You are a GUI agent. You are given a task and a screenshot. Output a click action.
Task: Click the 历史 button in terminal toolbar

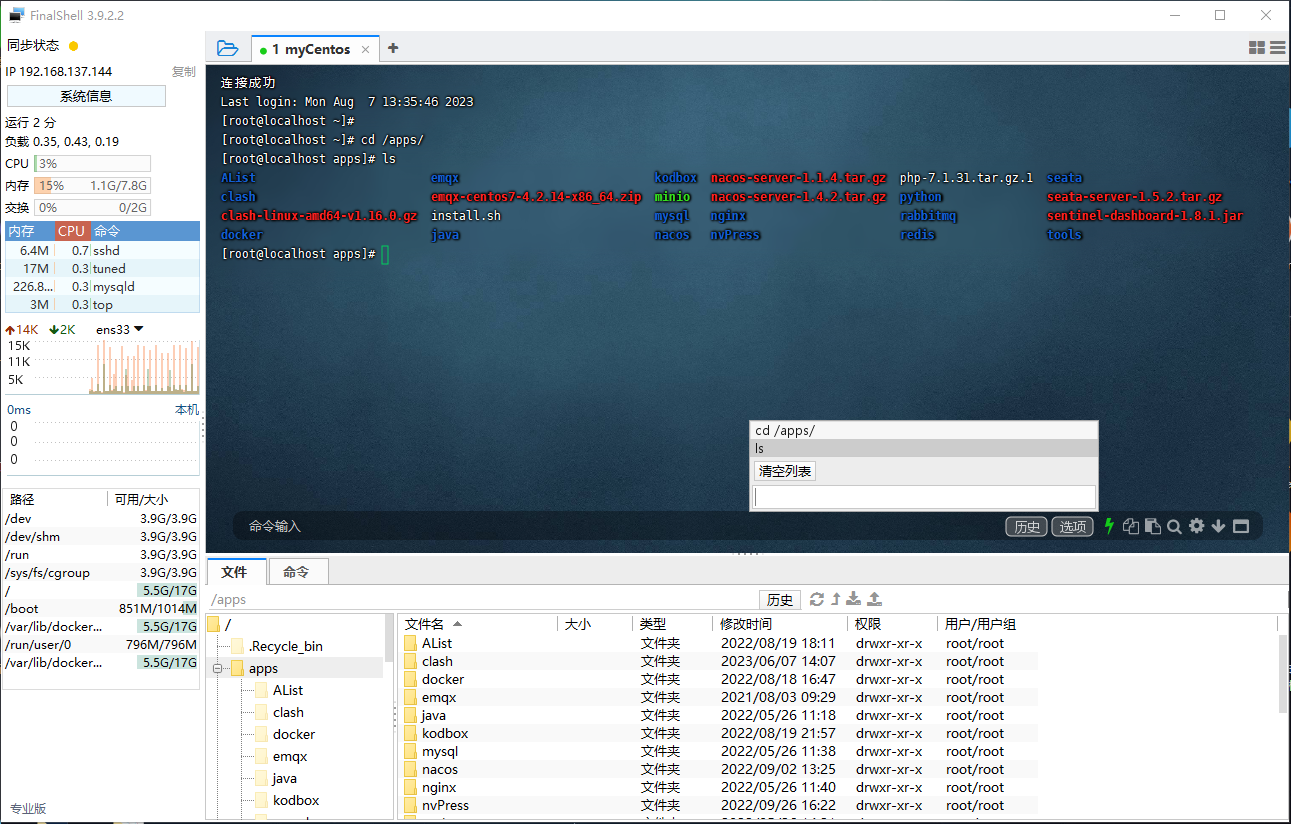tap(1027, 527)
